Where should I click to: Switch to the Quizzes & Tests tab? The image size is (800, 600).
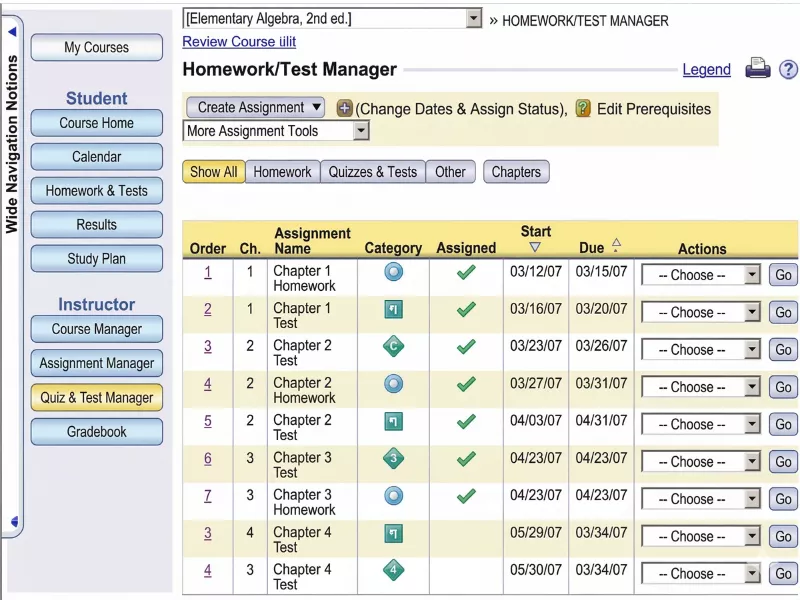click(372, 172)
